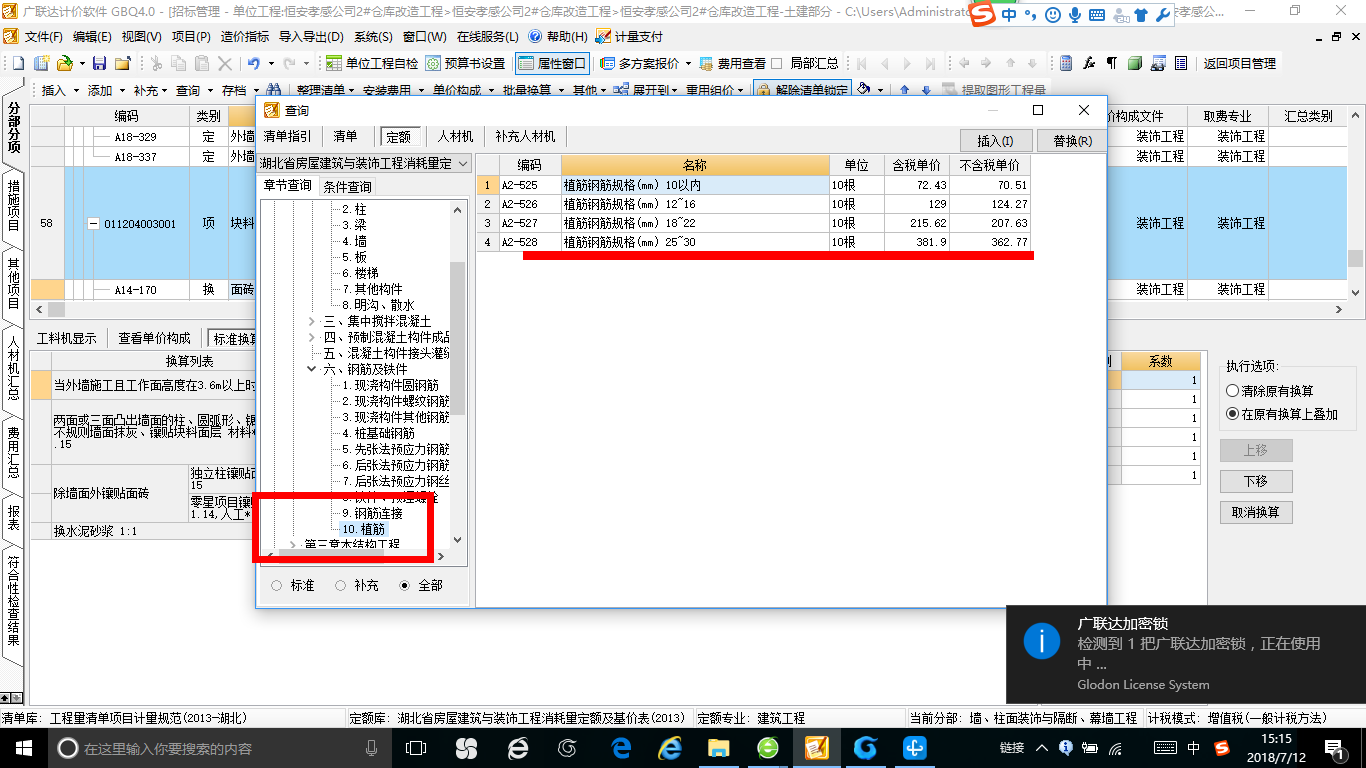Click the 下移 button
Screen dimensions: 1366x768
(1256, 481)
